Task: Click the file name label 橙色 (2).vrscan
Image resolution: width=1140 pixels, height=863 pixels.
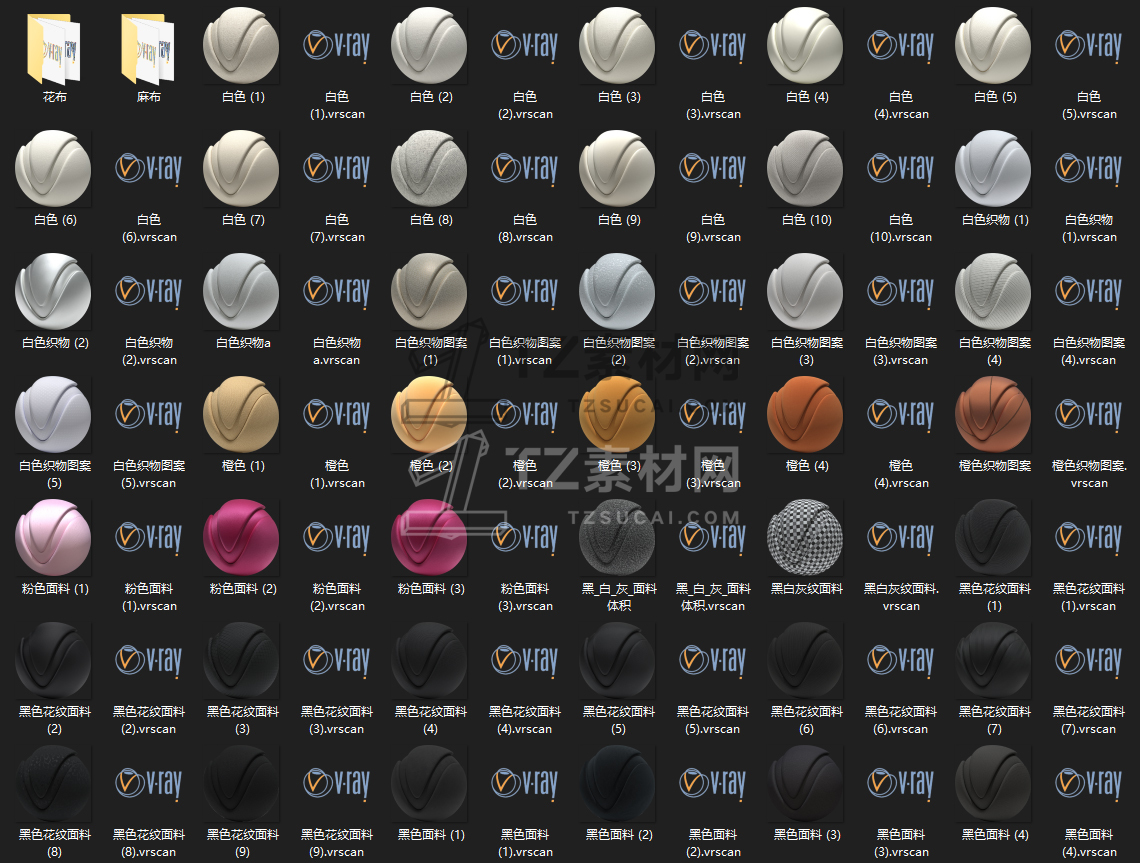Action: click(x=525, y=474)
